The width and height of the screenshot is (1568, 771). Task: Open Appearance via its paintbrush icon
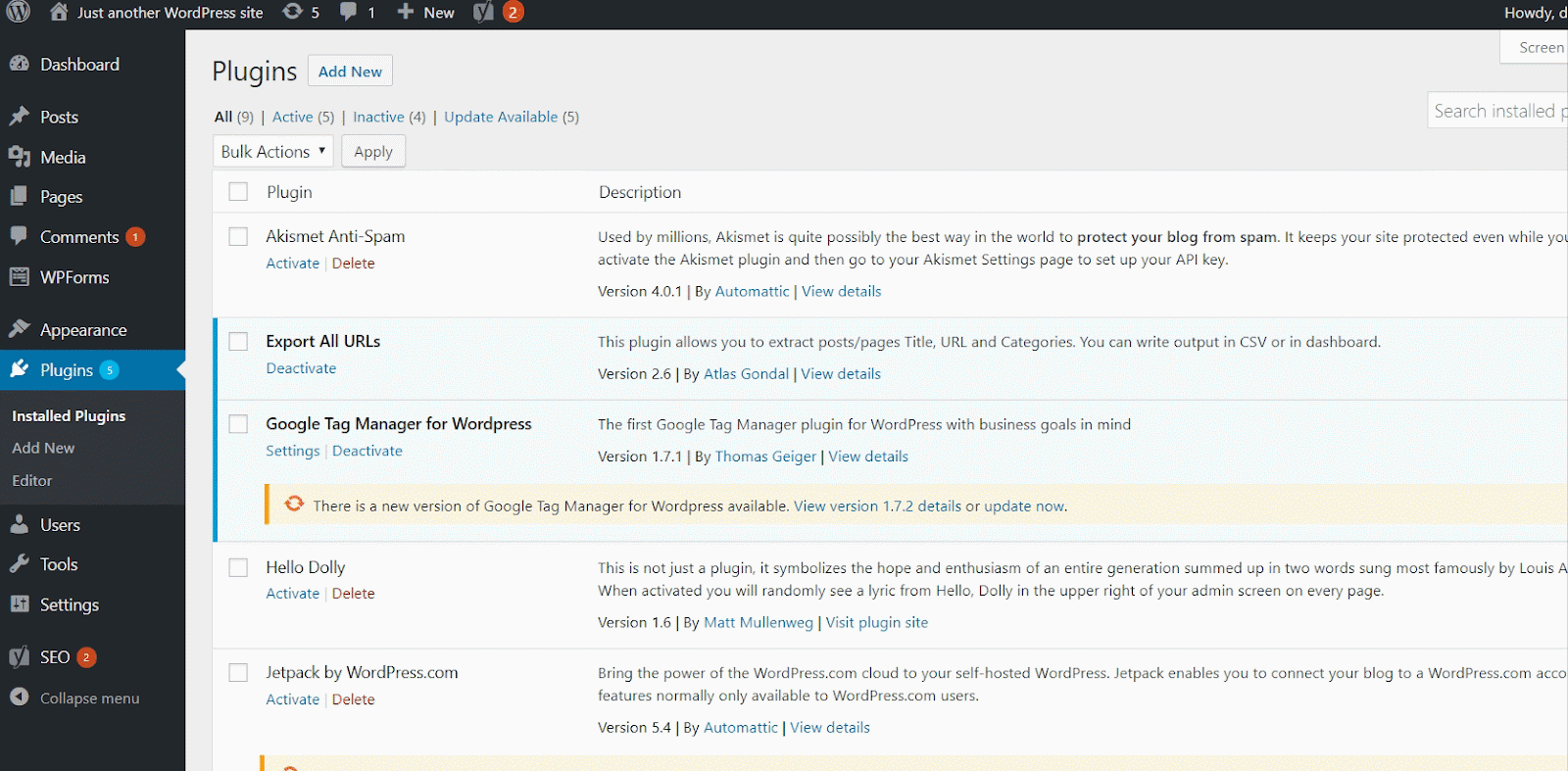pos(20,329)
